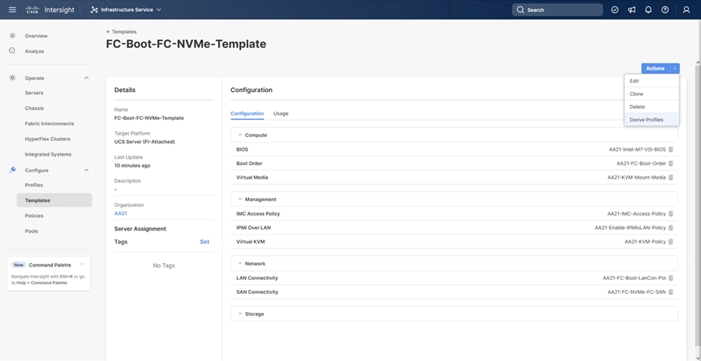This screenshot has width=701, height=361.
Task: Toggle the Actions dropdown arrow
Action: [675, 68]
